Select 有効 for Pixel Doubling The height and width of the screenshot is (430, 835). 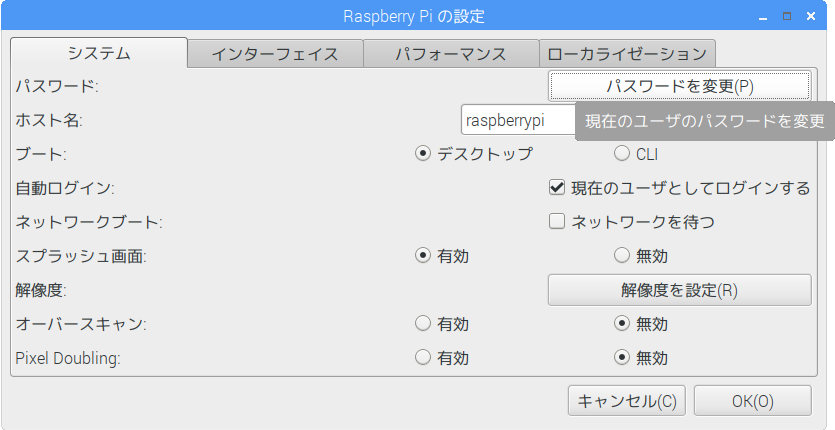click(x=441, y=358)
